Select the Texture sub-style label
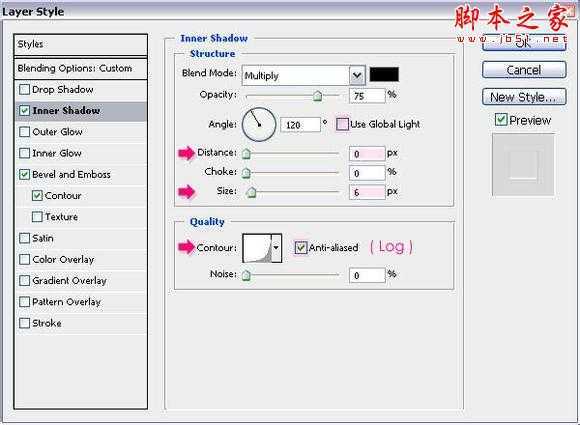 61,217
